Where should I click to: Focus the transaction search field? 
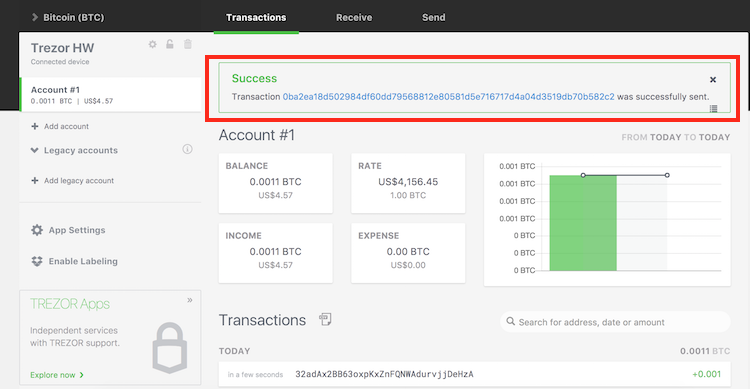click(615, 322)
